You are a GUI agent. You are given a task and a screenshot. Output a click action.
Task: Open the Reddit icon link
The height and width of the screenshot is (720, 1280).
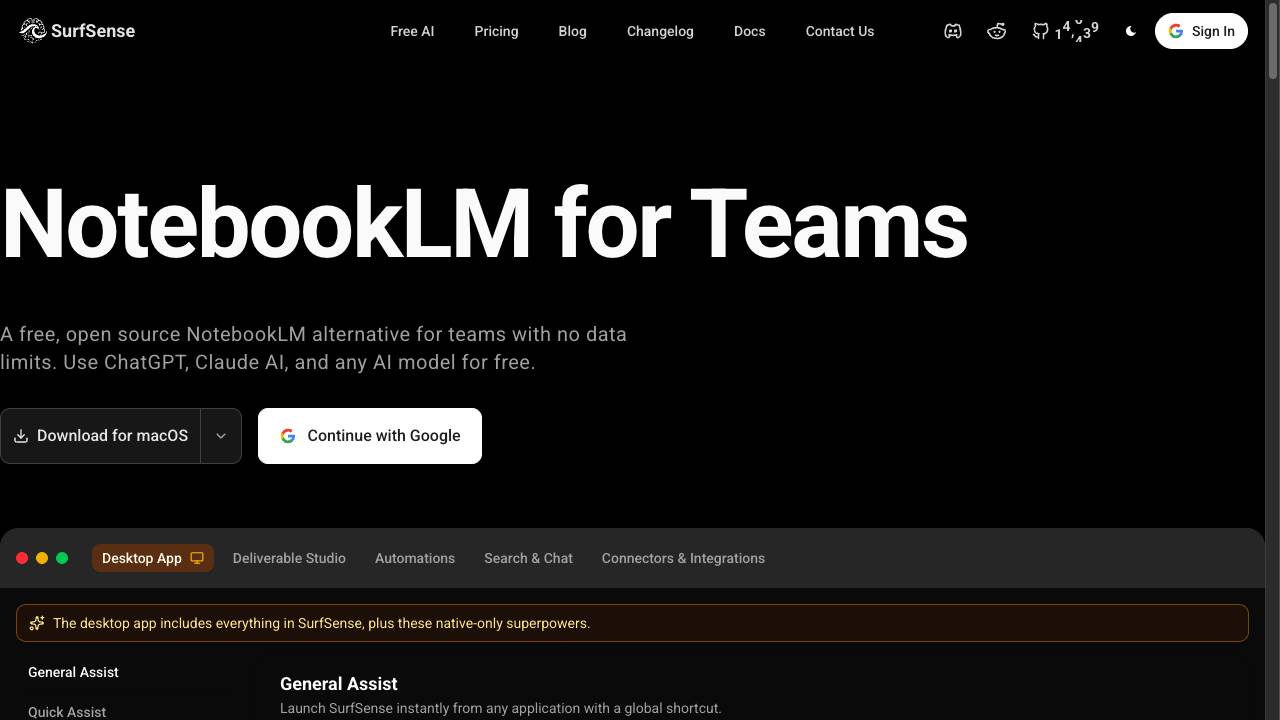997,31
